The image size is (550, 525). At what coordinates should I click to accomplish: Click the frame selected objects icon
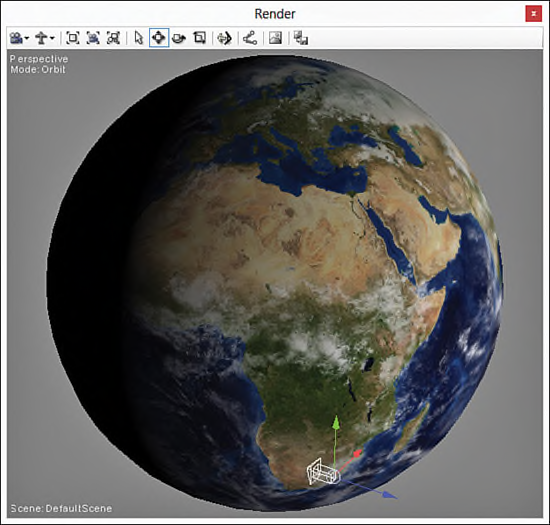[x=113, y=38]
